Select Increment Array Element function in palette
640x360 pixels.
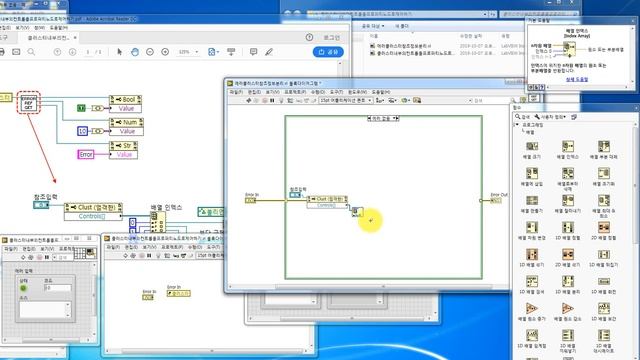tap(531, 309)
